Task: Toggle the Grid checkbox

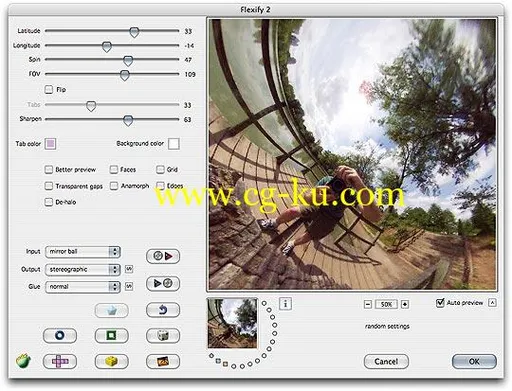Action: click(x=160, y=170)
